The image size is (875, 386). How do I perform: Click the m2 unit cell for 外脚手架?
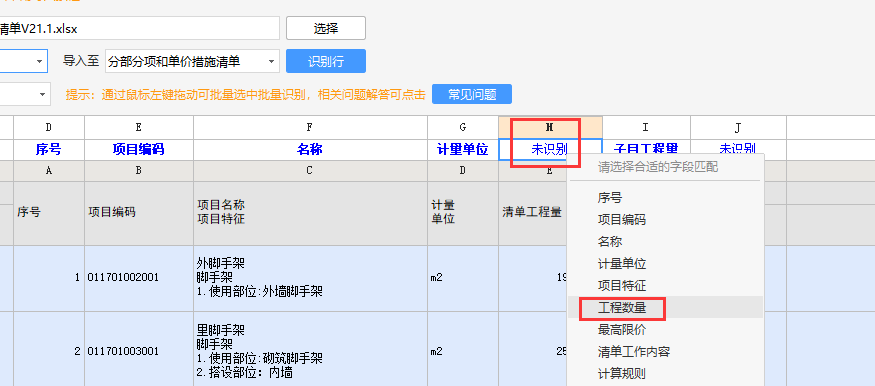(x=463, y=278)
